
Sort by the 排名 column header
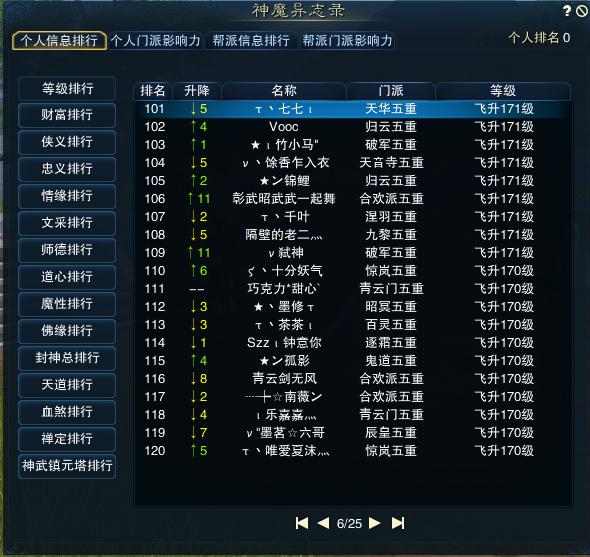point(153,91)
